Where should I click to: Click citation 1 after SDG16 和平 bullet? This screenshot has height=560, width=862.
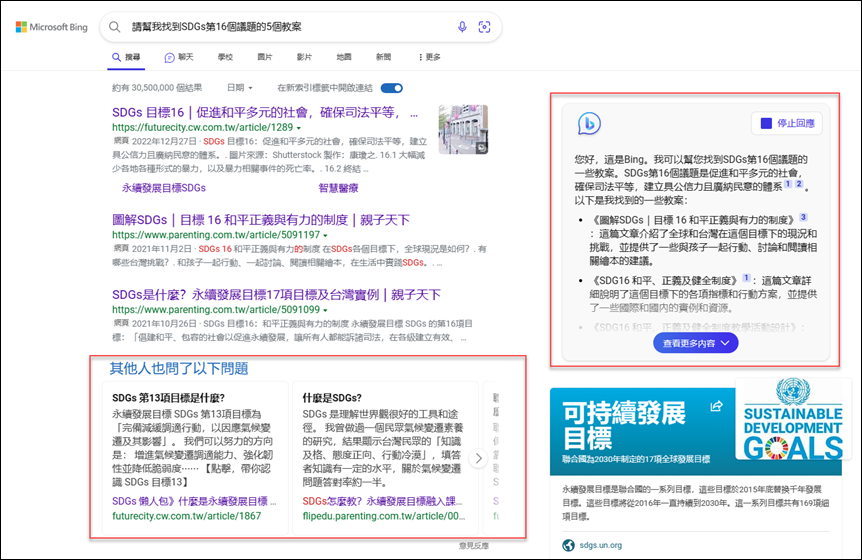point(746,278)
